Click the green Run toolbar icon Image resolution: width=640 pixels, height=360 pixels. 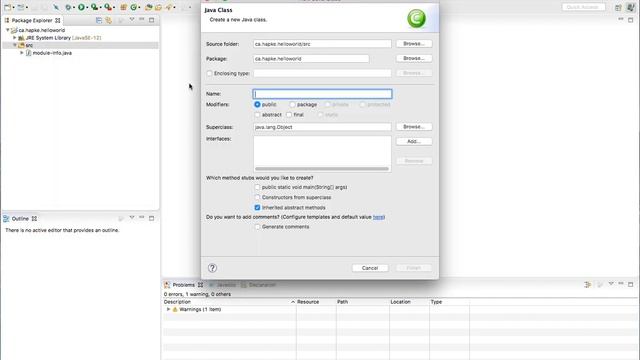[x=81, y=7]
